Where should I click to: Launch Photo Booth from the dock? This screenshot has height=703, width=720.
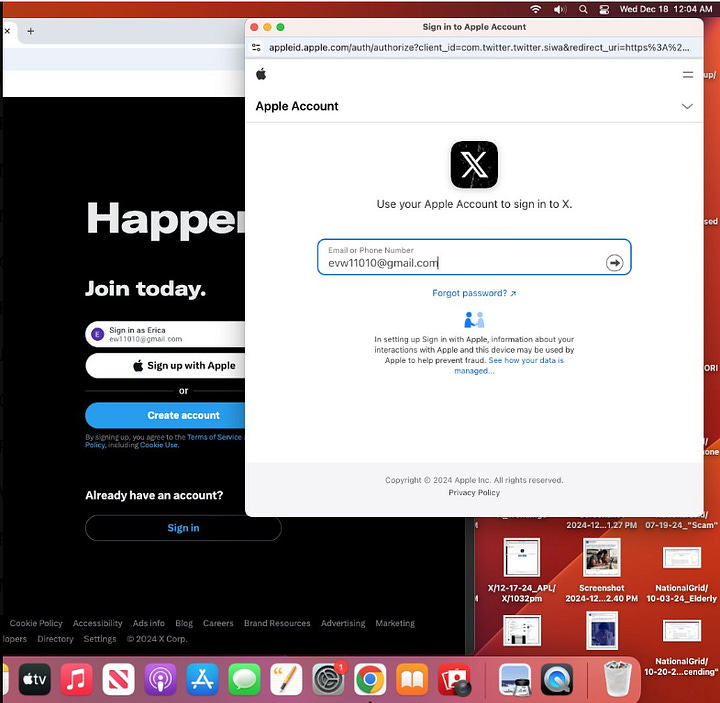point(454,679)
